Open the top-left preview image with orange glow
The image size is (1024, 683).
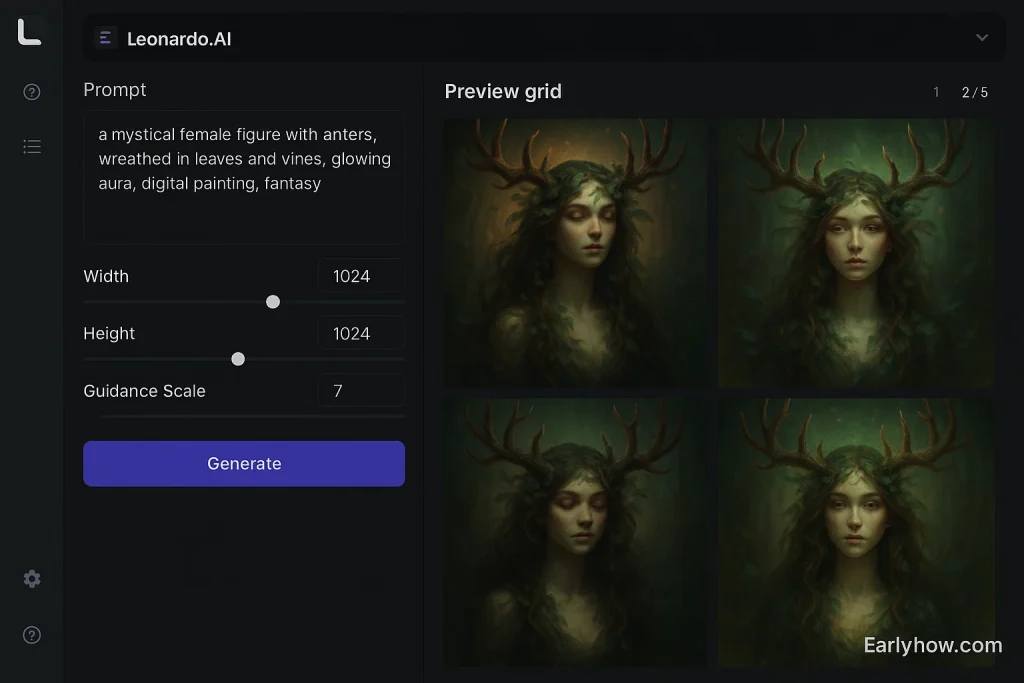pyautogui.click(x=576, y=253)
